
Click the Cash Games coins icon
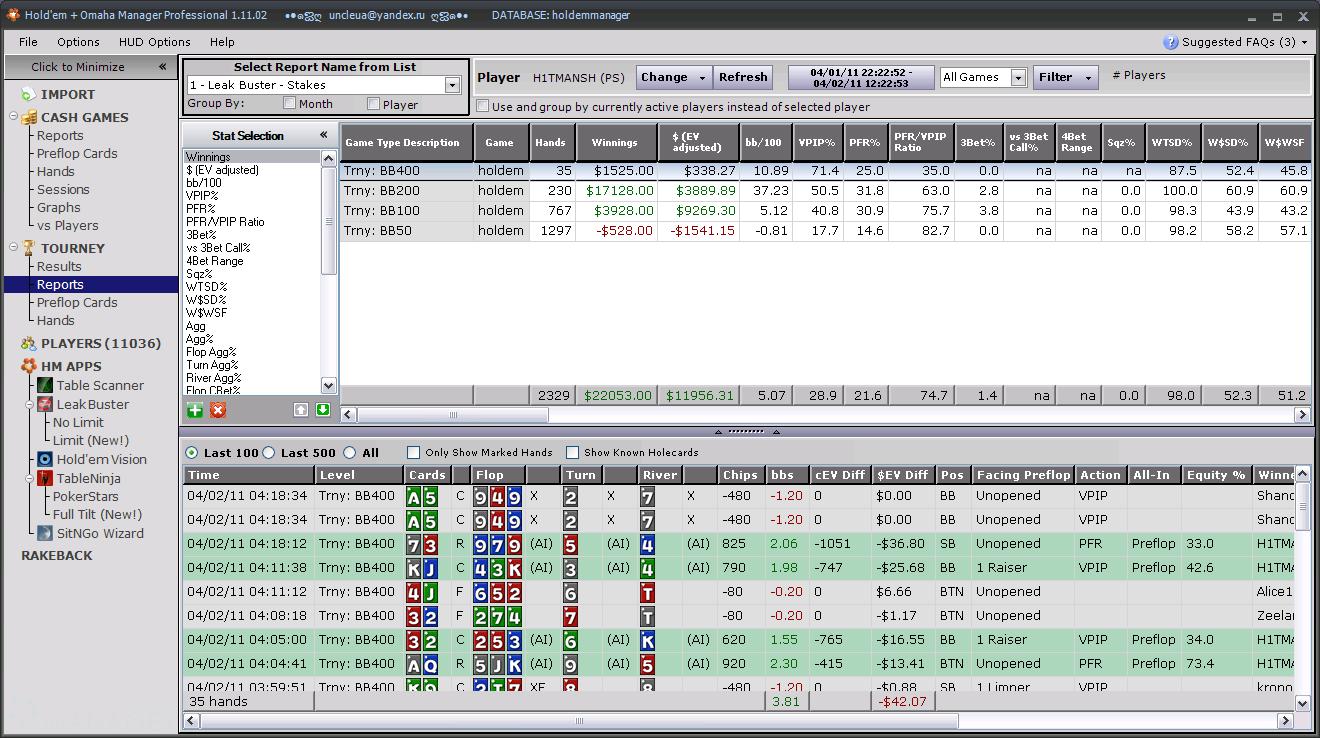pos(28,117)
